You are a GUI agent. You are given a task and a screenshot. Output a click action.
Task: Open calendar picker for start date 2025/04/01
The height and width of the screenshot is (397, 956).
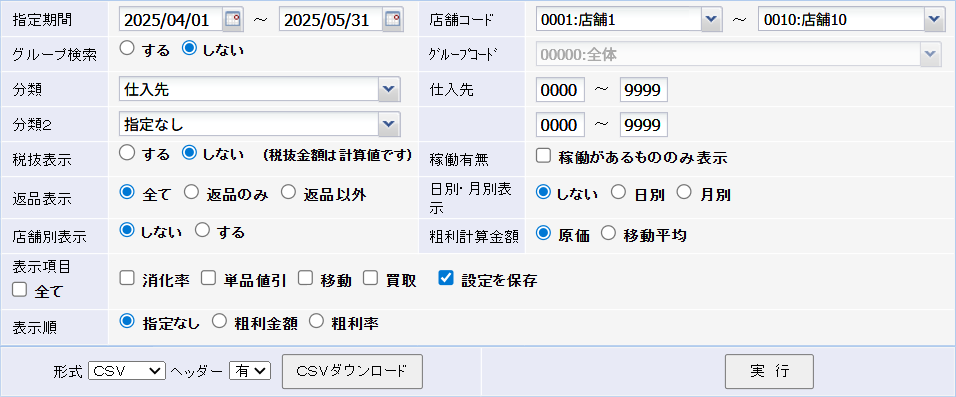click(233, 20)
